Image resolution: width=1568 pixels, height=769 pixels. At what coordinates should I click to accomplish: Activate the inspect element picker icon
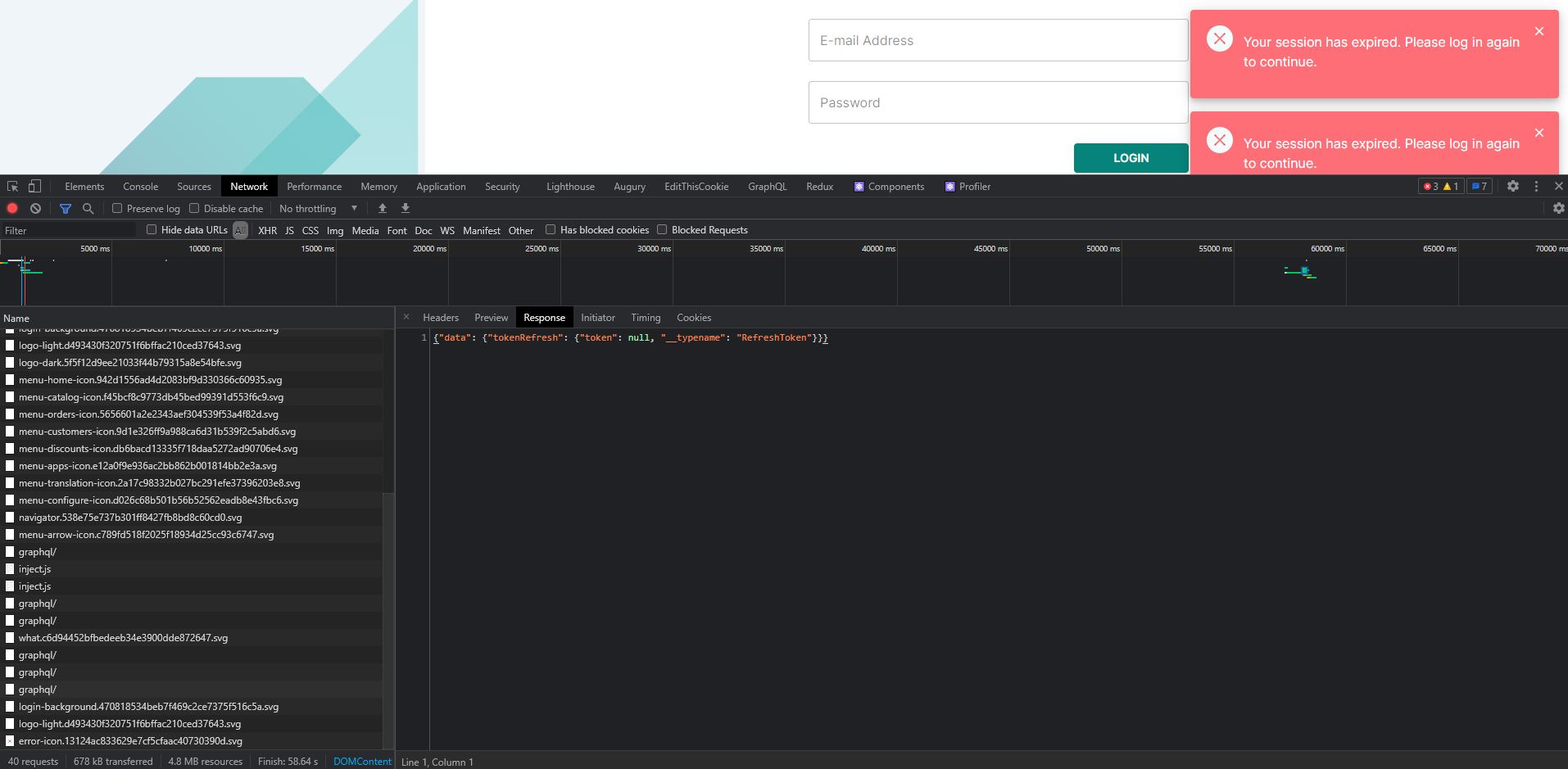(12, 187)
